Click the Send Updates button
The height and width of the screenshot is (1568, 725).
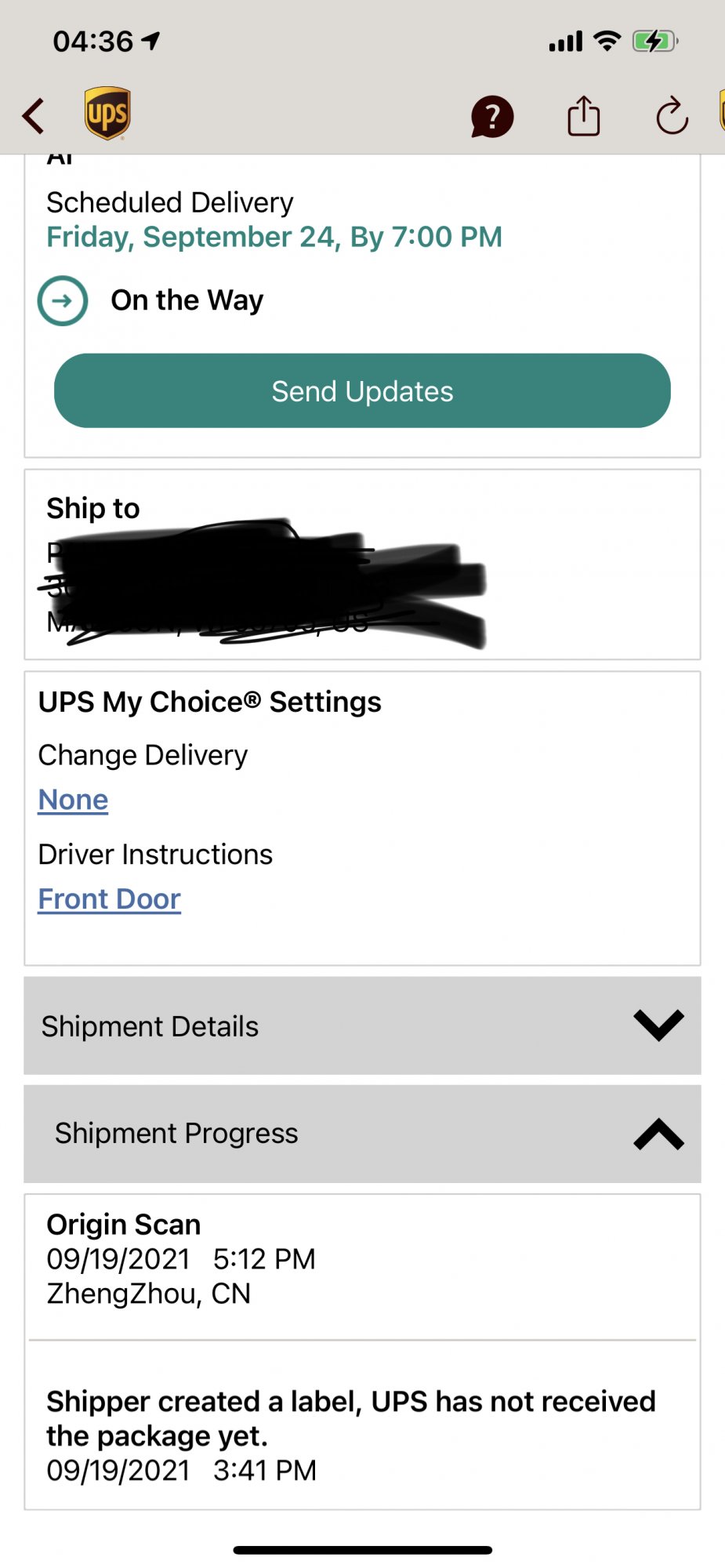coord(362,390)
